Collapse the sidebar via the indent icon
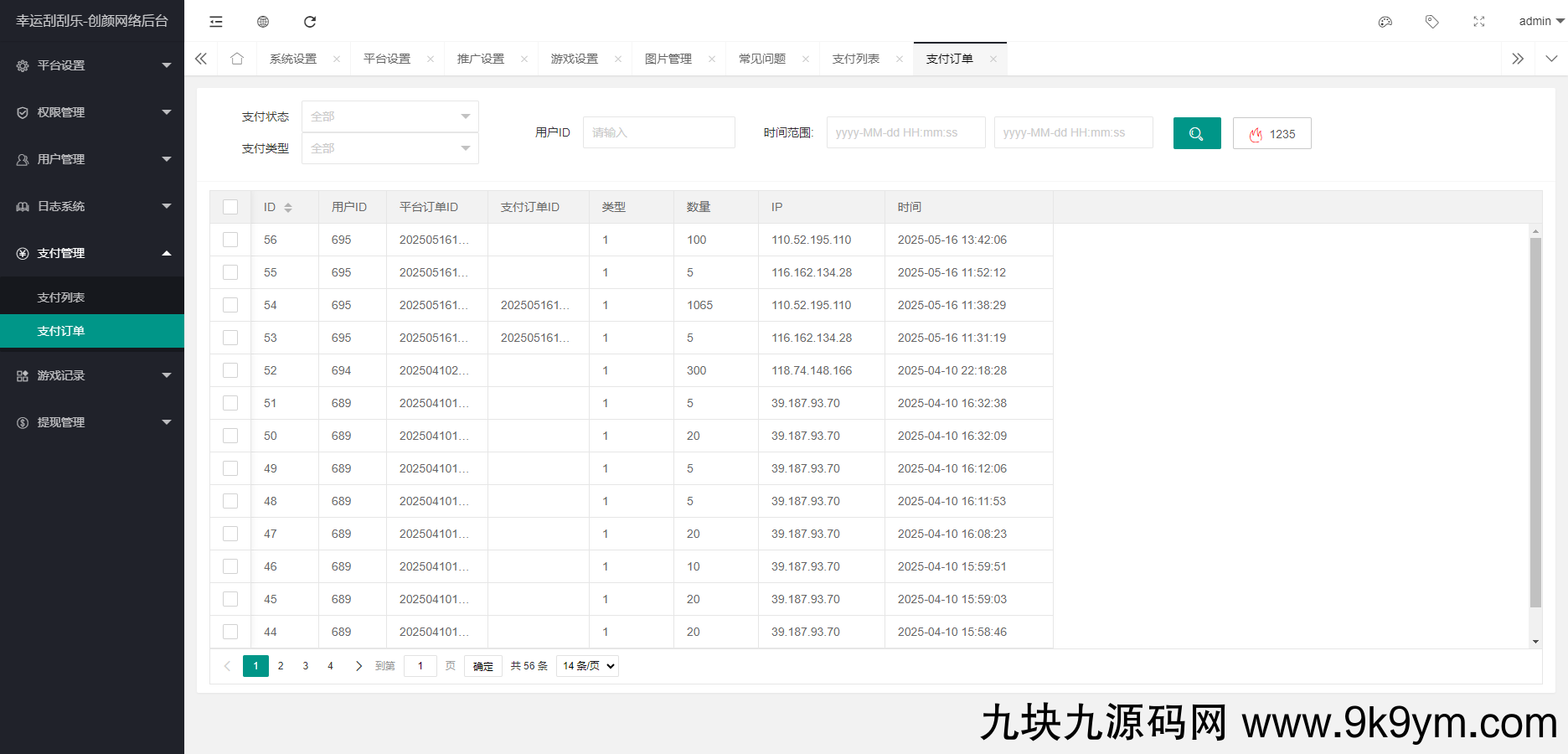 [x=215, y=21]
